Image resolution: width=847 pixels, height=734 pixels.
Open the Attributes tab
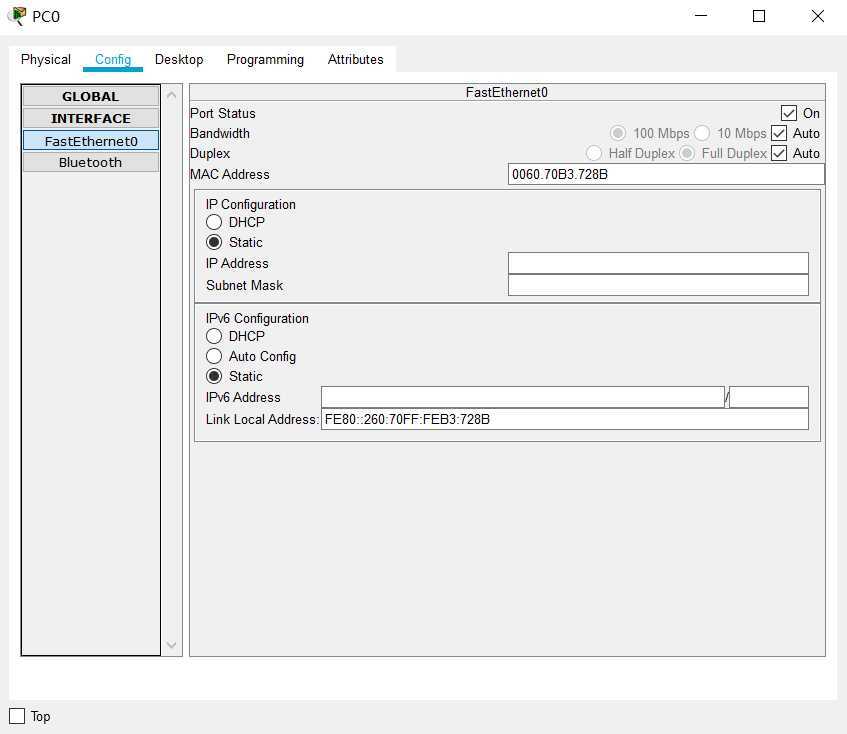355,59
